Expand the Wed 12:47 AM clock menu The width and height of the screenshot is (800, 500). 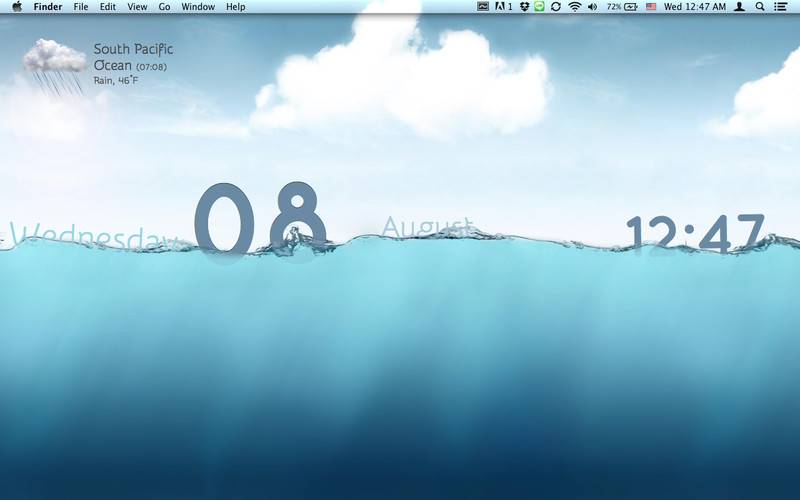(694, 7)
